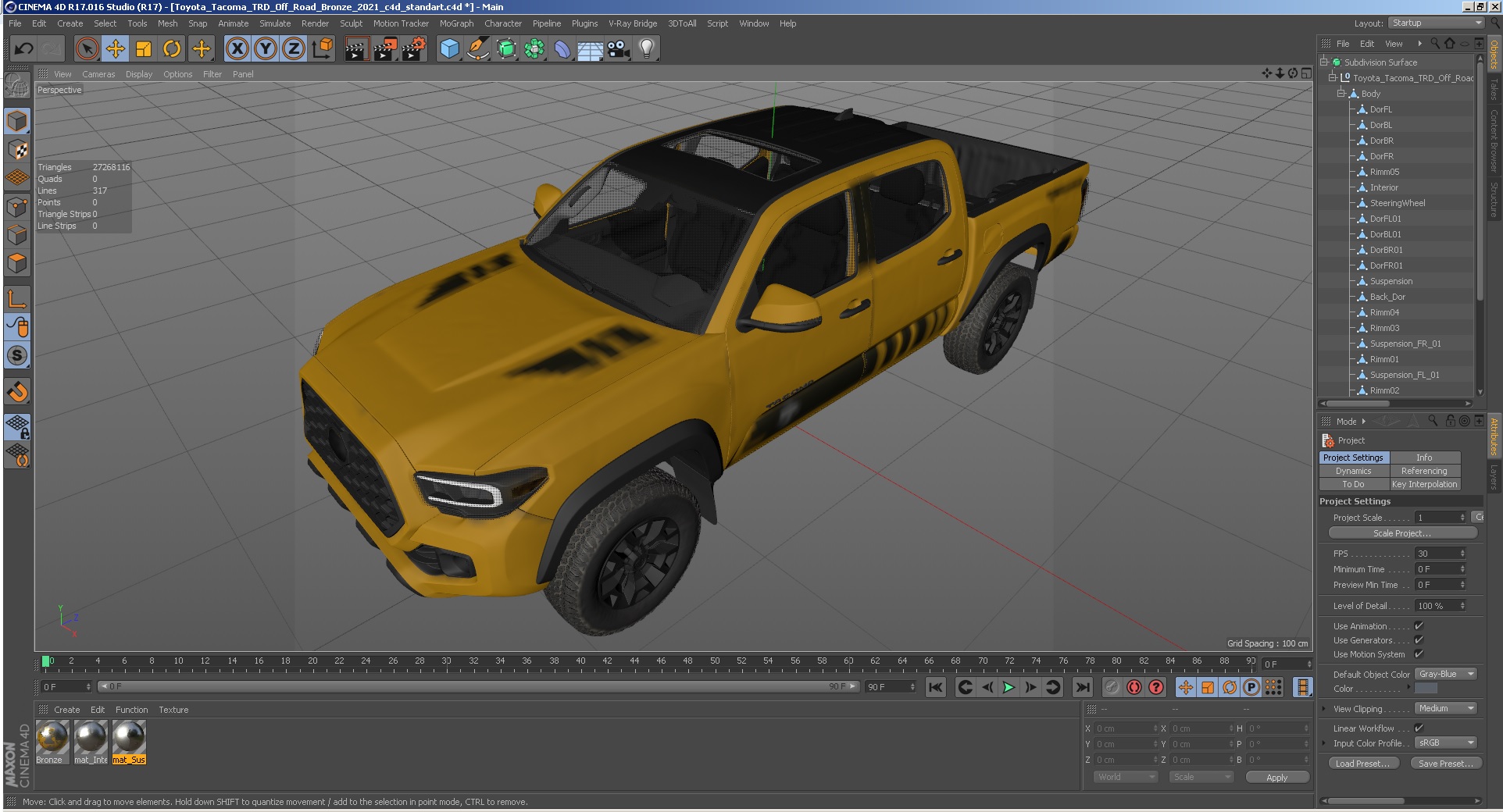
Task: Collapse the Toyota_Tacoma object node
Action: (1333, 78)
